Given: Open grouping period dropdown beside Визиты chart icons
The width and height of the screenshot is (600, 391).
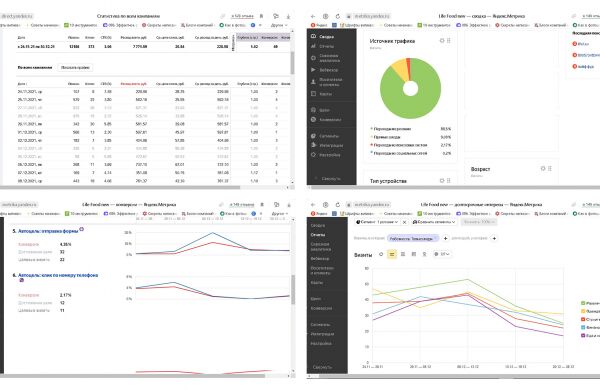Looking at the screenshot, I should pyautogui.click(x=442, y=254).
